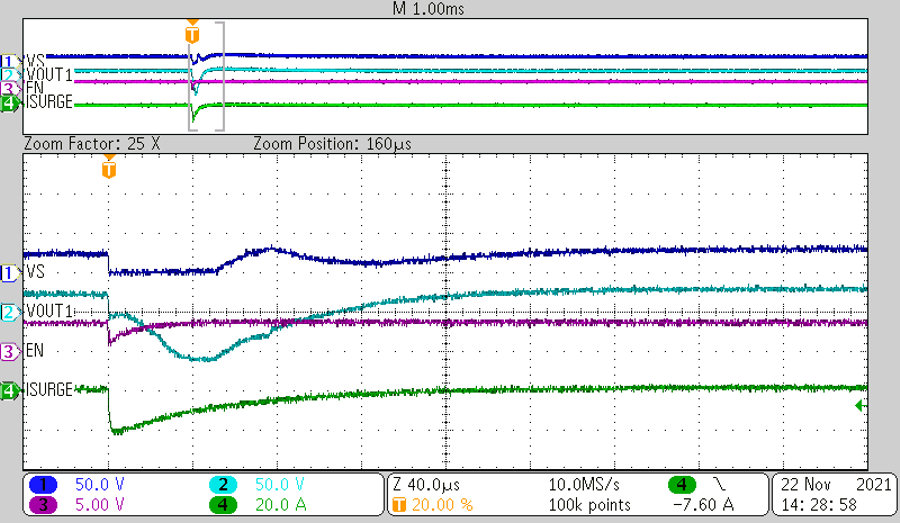
Task: Click the 20.00 % trigger position value
Action: [x=443, y=505]
